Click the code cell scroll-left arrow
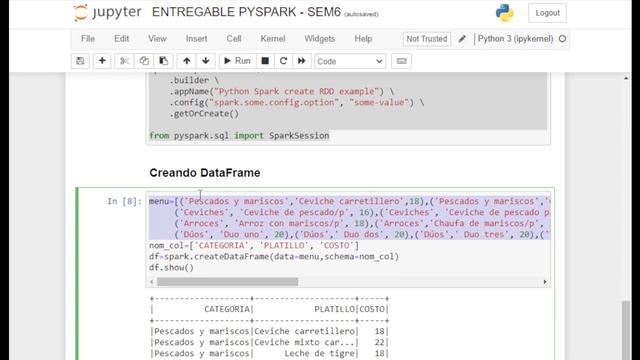Image resolution: width=640 pixels, height=360 pixels. [152, 282]
